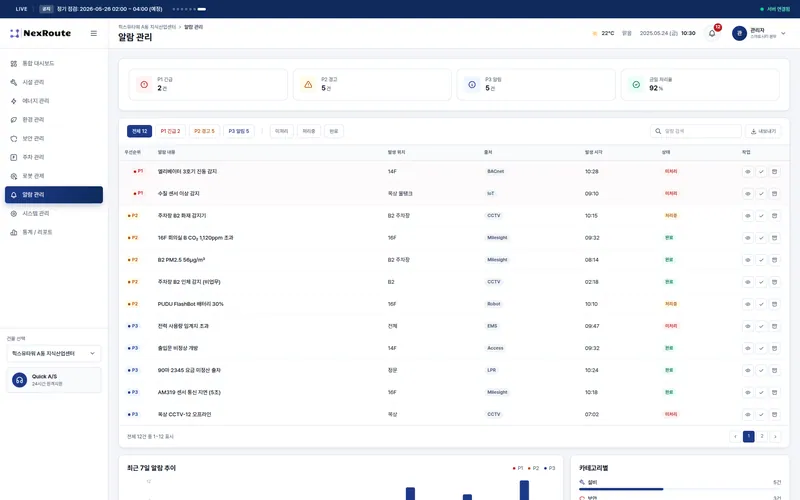Click the 처리중 status in CCTV 10:15 row

(x=671, y=216)
